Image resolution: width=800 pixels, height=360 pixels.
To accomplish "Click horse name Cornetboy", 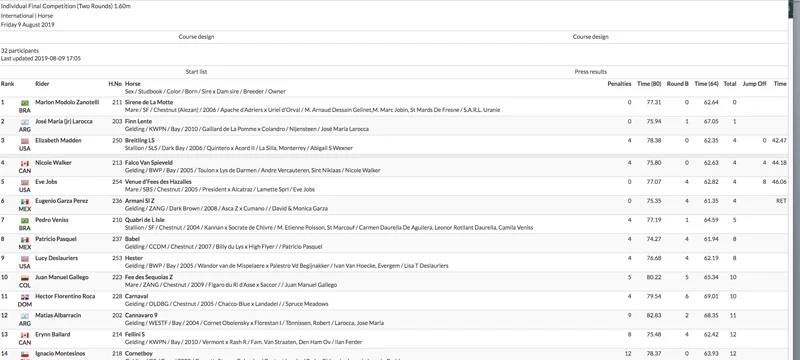I will pyautogui.click(x=139, y=353).
